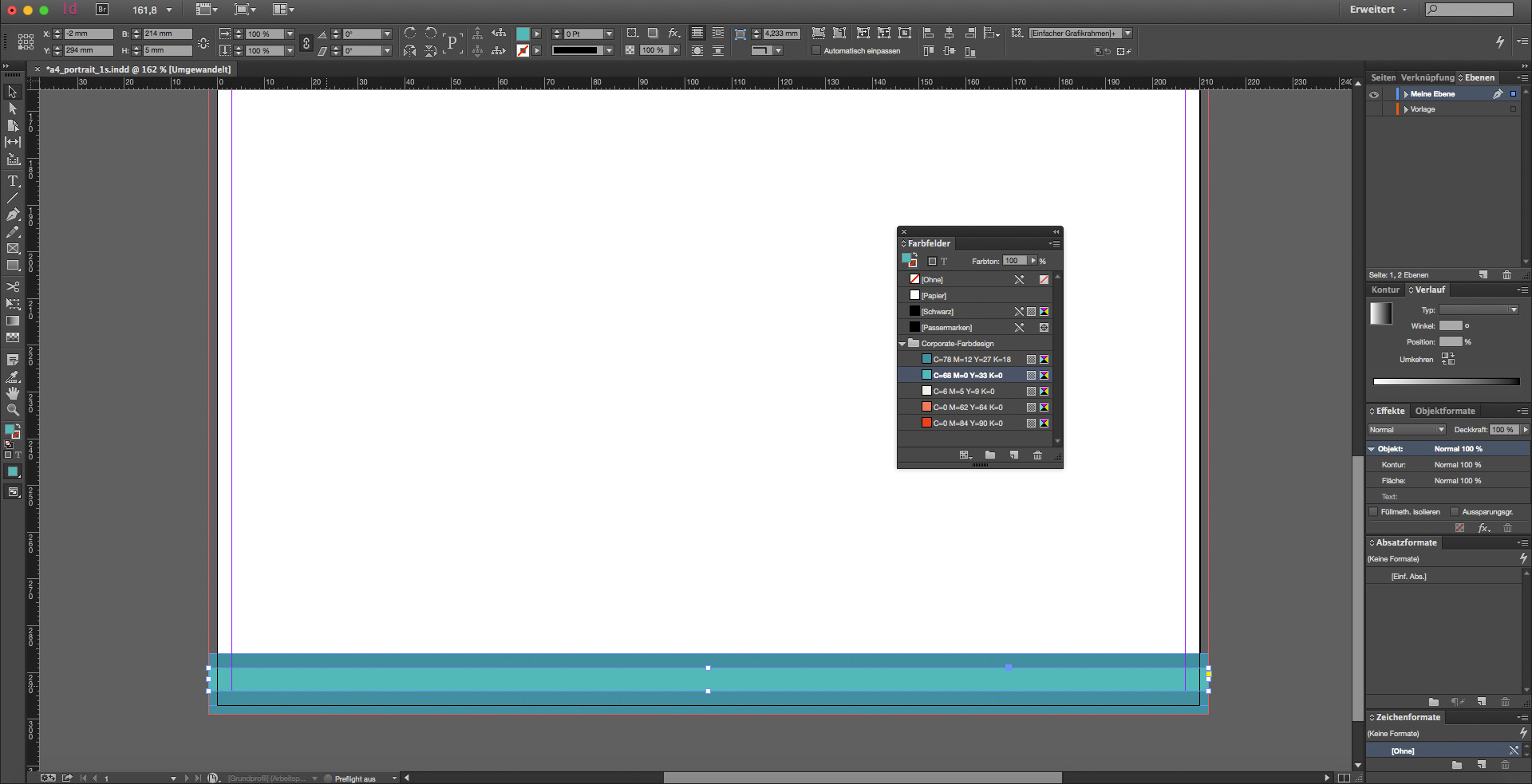The image size is (1532, 784).
Task: Click the Farbton percentage input field
Action: coord(1014,261)
